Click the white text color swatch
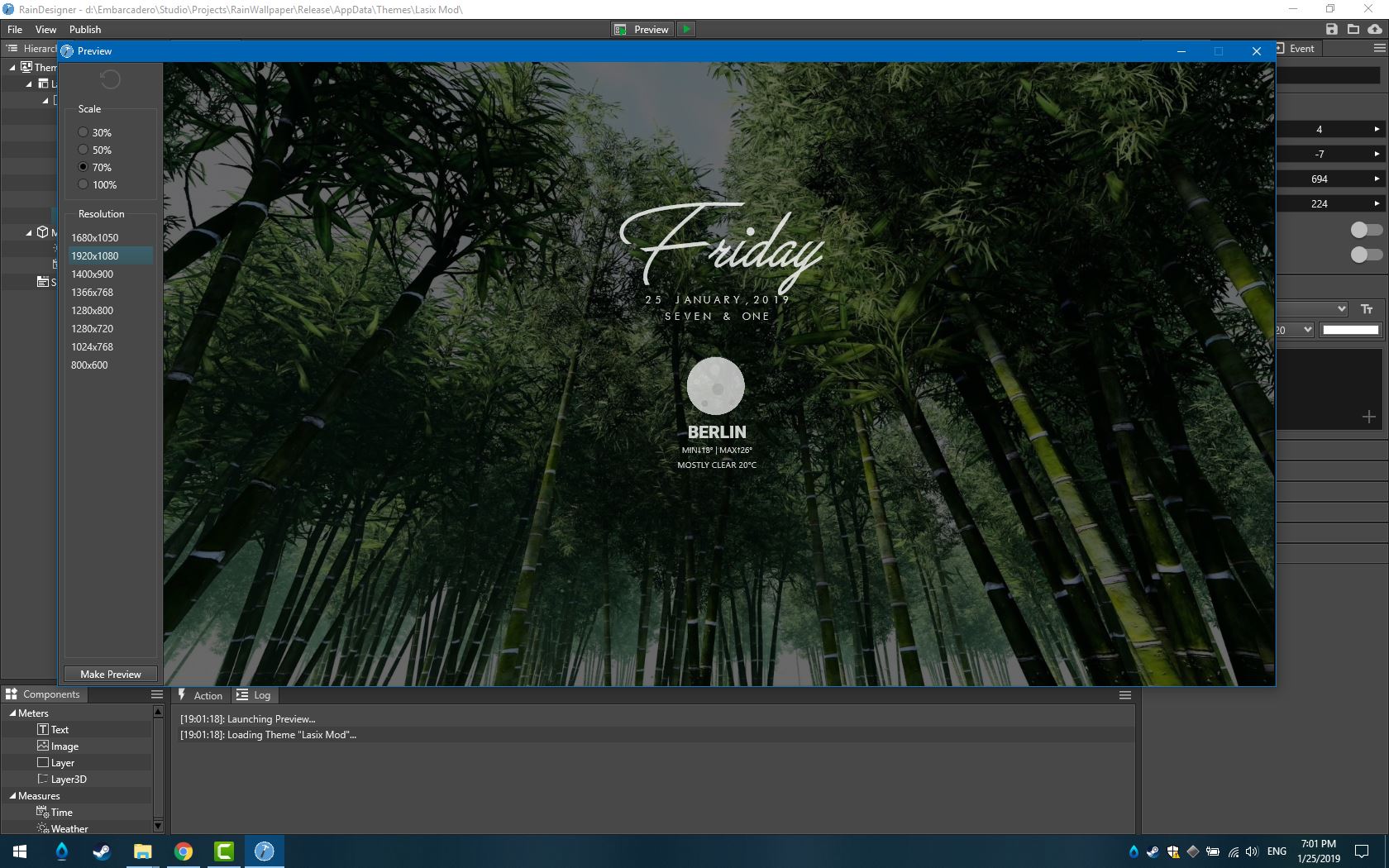This screenshot has width=1389, height=868. [1350, 329]
